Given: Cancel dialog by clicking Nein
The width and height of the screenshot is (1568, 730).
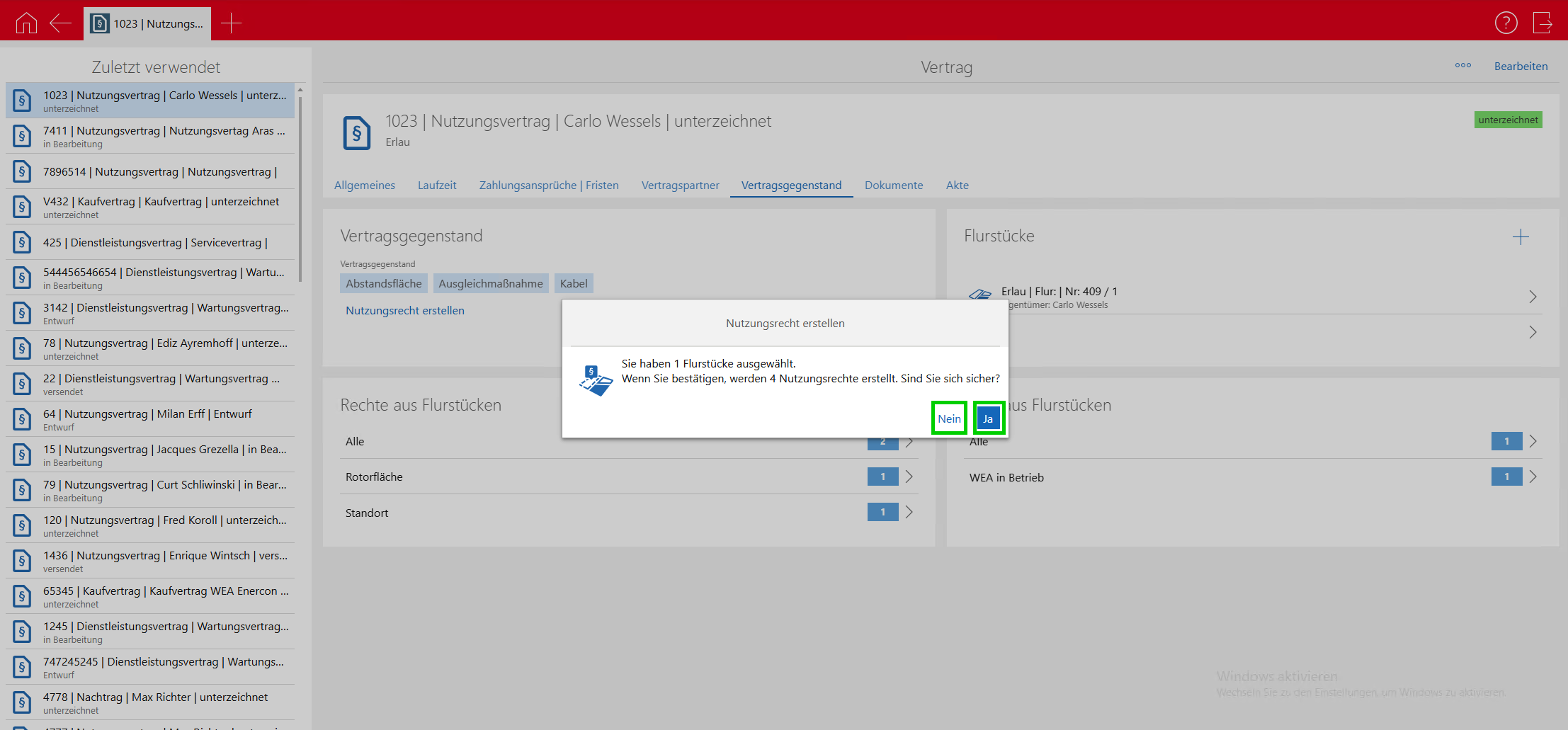Looking at the screenshot, I should point(949,418).
